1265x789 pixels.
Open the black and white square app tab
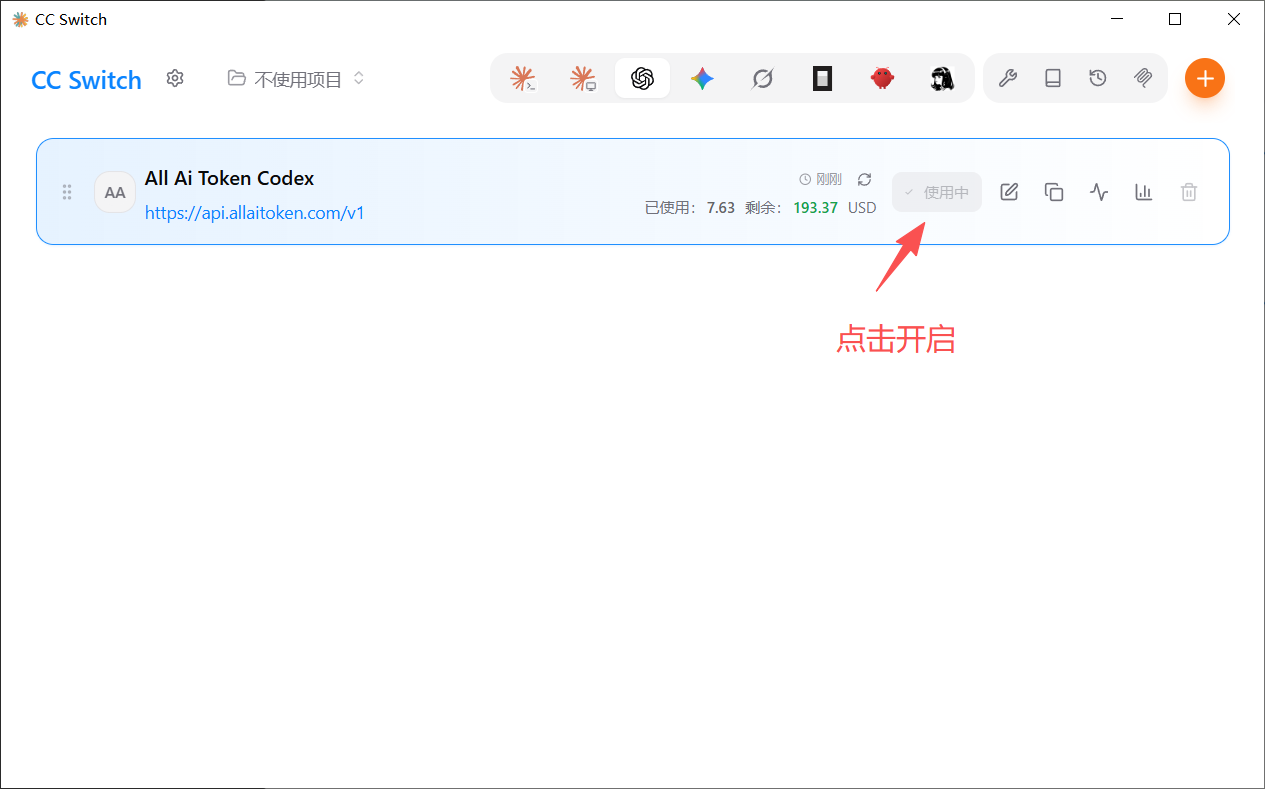(822, 78)
